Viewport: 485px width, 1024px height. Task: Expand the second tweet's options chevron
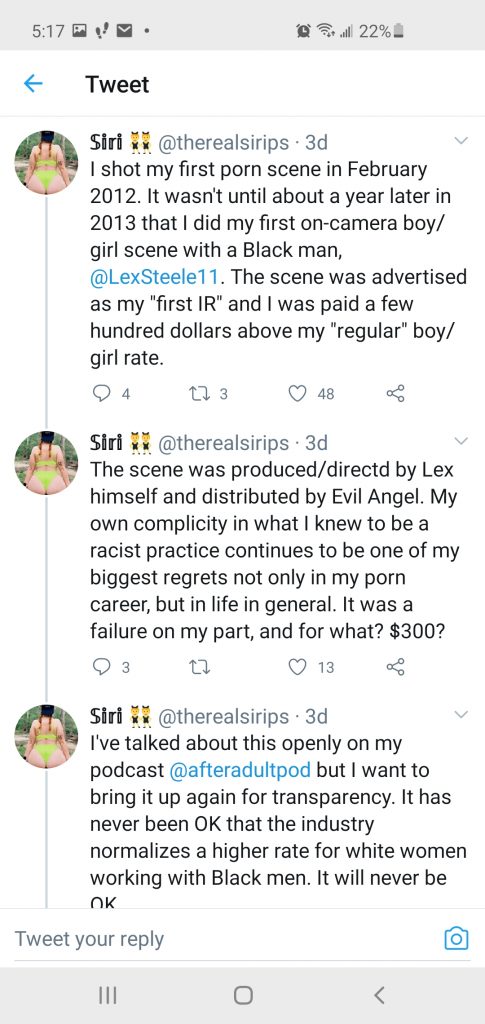click(x=461, y=442)
